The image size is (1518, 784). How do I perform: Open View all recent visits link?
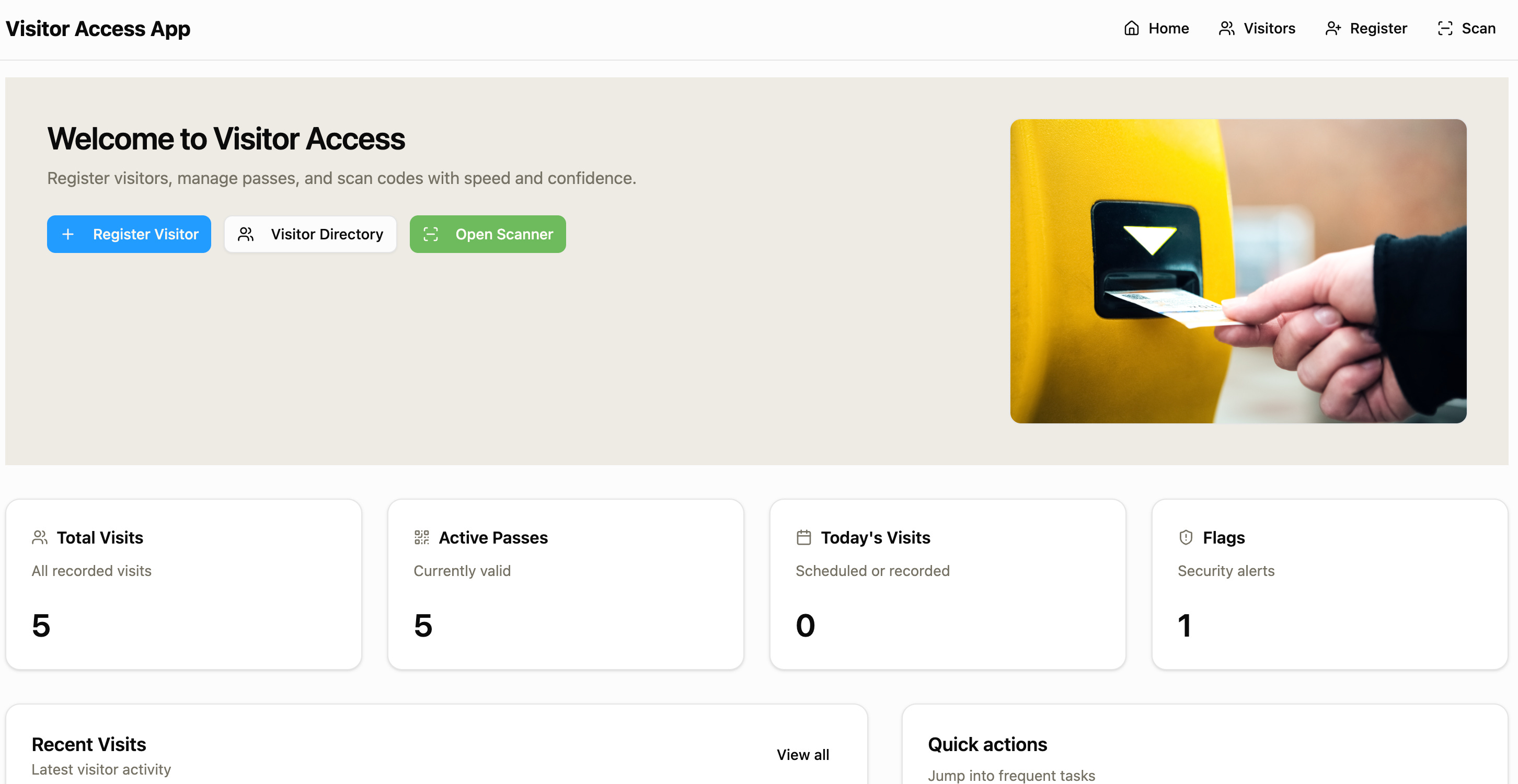click(x=802, y=755)
